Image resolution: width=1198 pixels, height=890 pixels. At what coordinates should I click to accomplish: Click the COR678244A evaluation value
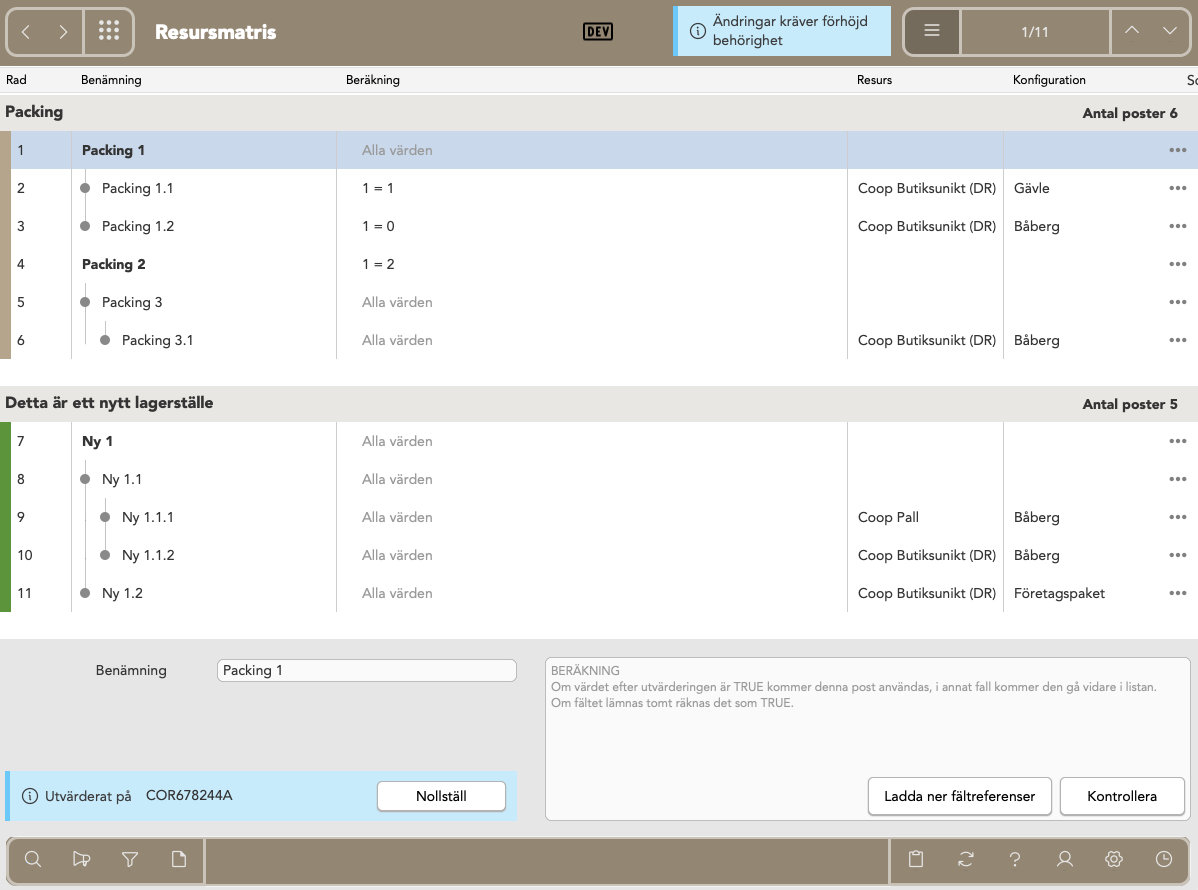pos(189,795)
